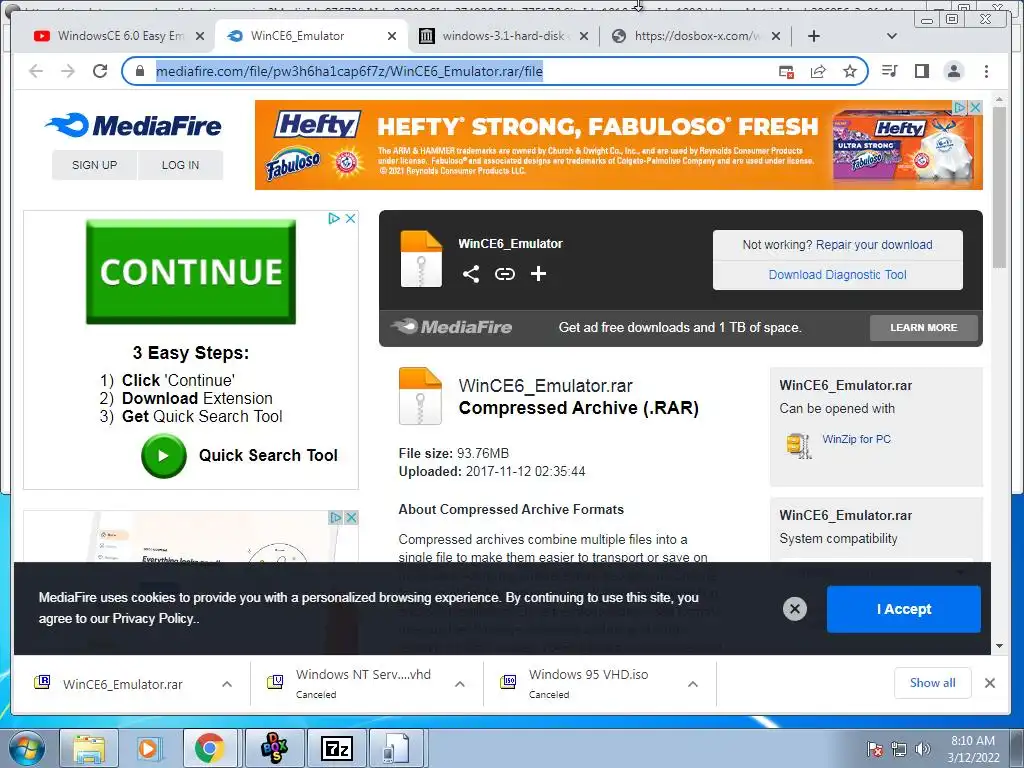1024x768 pixels.
Task: Click the page vertical scrollbar thumb
Action: (x=999, y=186)
